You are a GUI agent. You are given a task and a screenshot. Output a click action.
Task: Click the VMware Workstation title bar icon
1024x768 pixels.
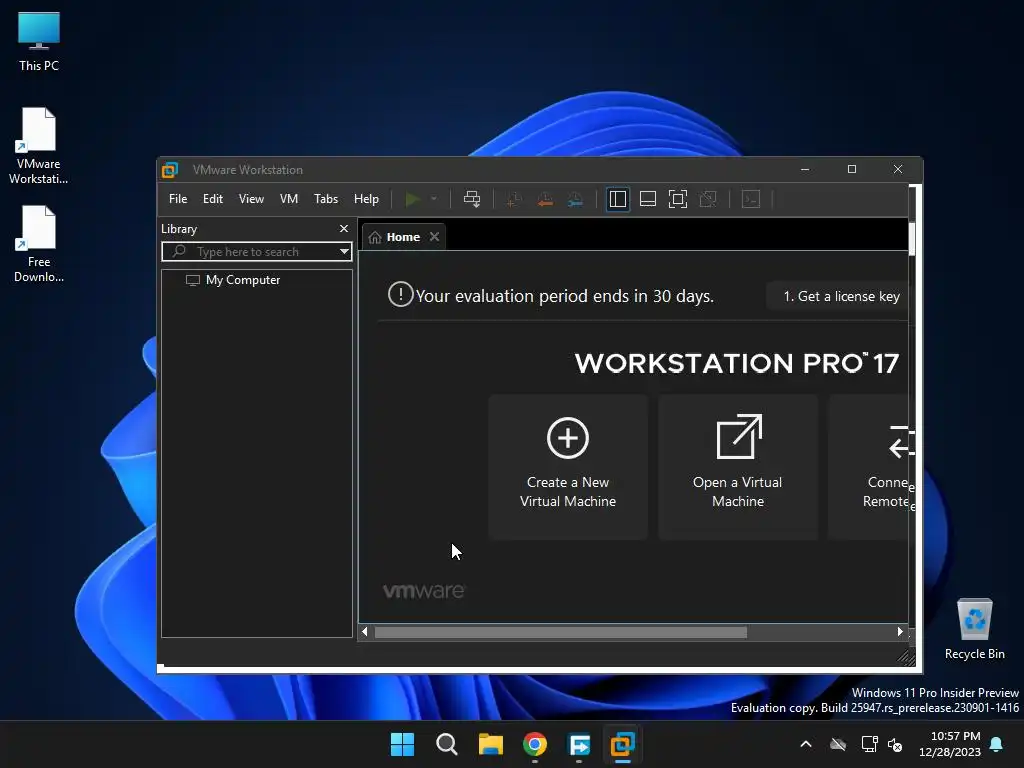(x=170, y=170)
